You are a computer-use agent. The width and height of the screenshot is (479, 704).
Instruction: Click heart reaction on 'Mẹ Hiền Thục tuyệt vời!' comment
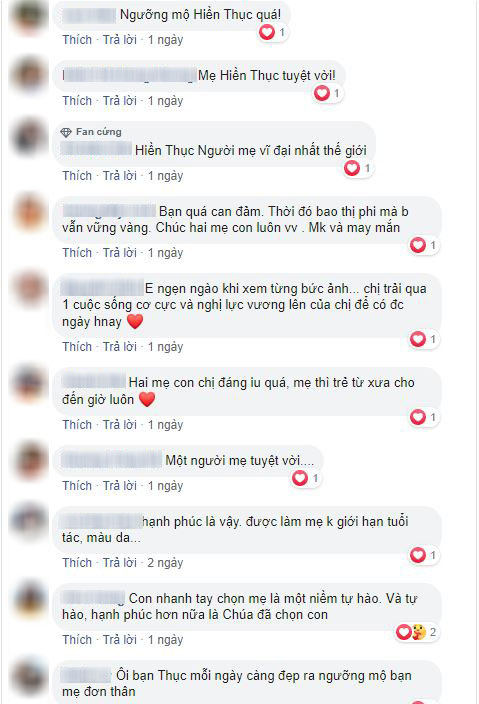click(x=322, y=93)
